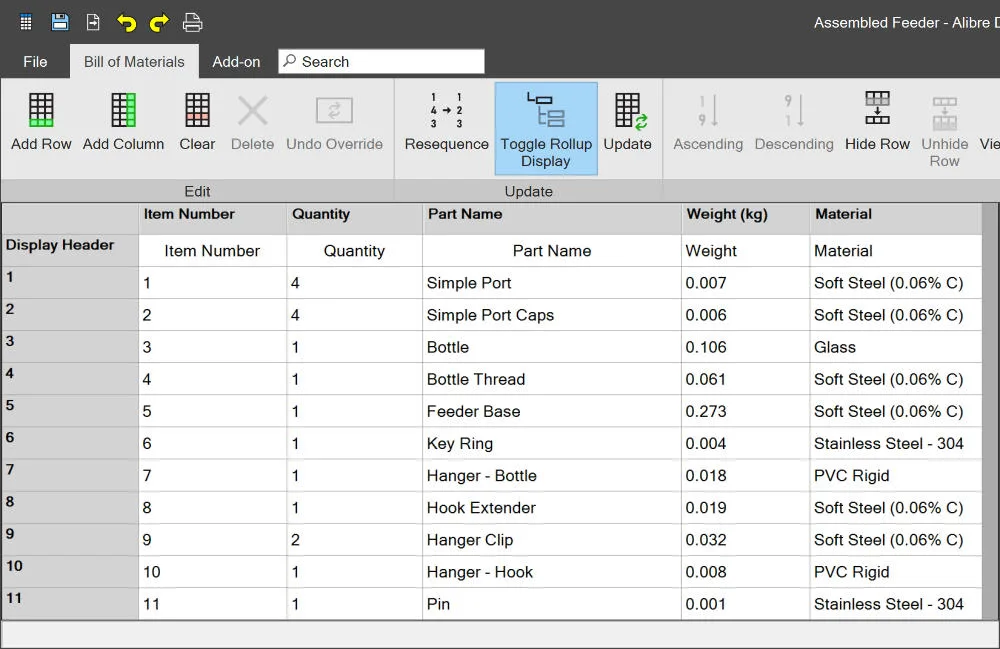Clear the table contents
The image size is (1000, 649).
click(197, 122)
